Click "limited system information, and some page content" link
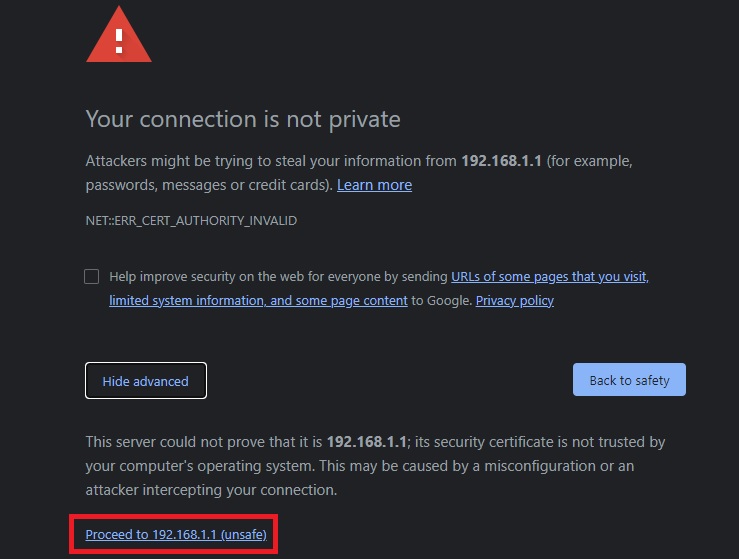The height and width of the screenshot is (559, 739). (x=258, y=300)
